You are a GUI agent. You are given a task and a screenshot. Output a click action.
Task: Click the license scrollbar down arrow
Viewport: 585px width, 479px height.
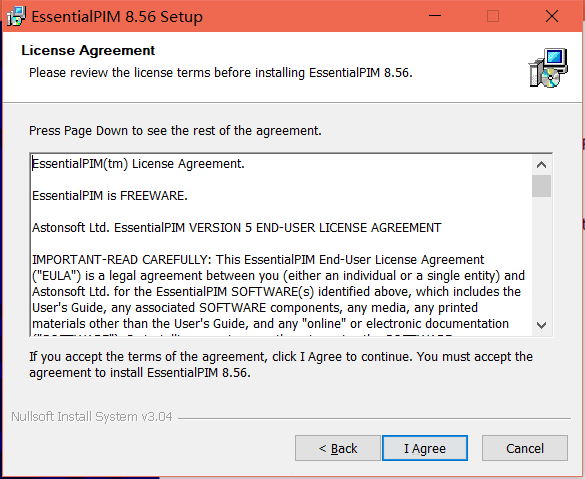(541, 325)
